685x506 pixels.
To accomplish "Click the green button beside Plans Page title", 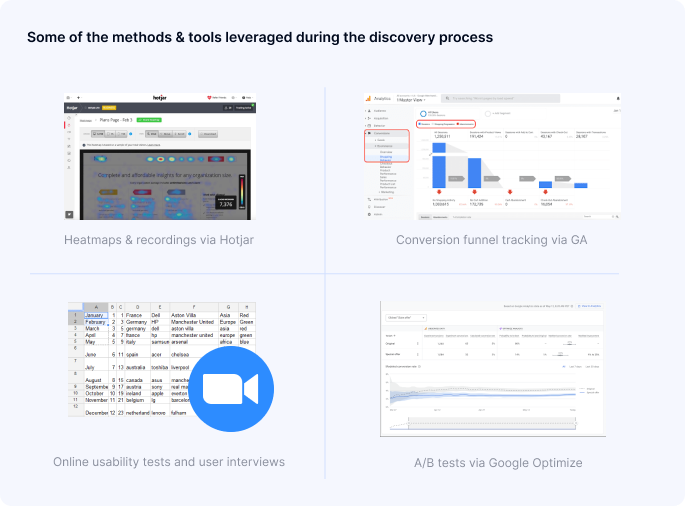I will (x=149, y=120).
